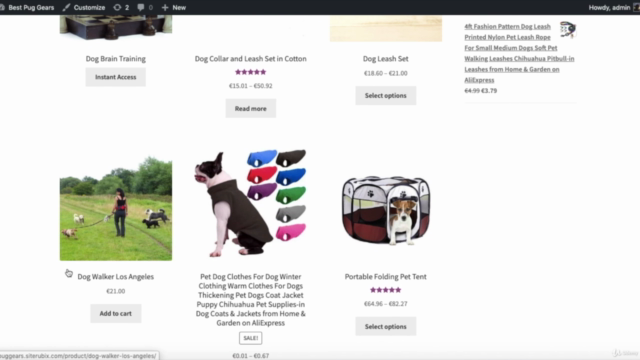Open Dog Collar and Leash Set in Cotton
640x360 pixels.
pos(251,59)
